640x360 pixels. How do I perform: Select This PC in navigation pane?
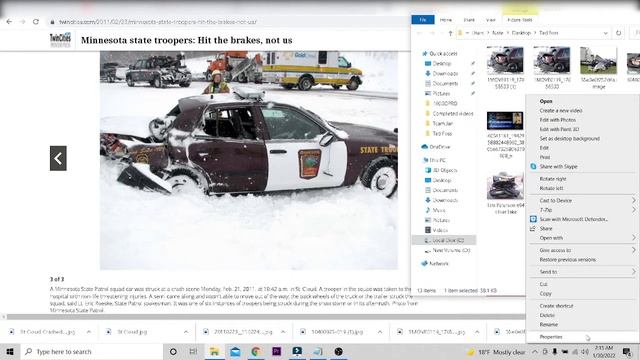coord(438,160)
